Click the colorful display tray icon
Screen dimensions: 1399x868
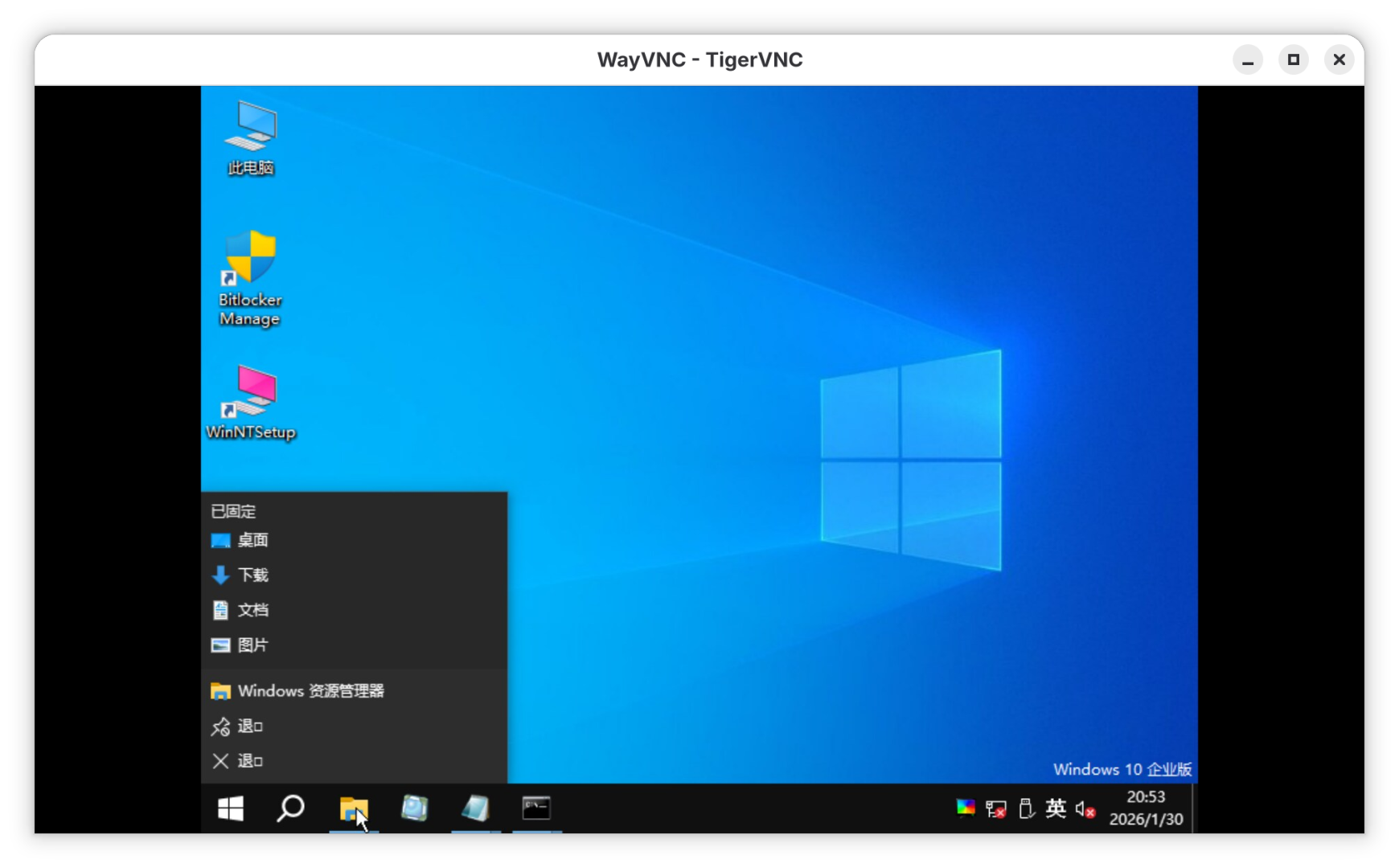(x=966, y=808)
